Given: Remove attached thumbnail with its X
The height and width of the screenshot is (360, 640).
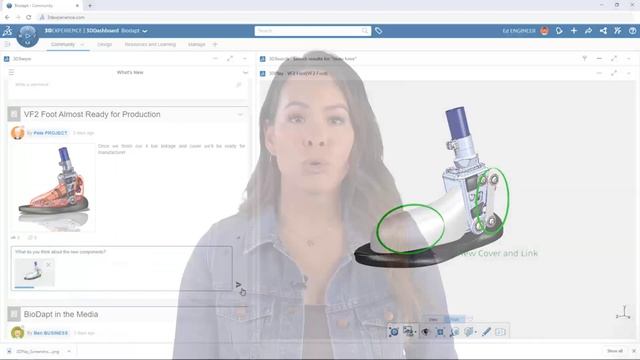Looking at the screenshot, I should [49, 264].
